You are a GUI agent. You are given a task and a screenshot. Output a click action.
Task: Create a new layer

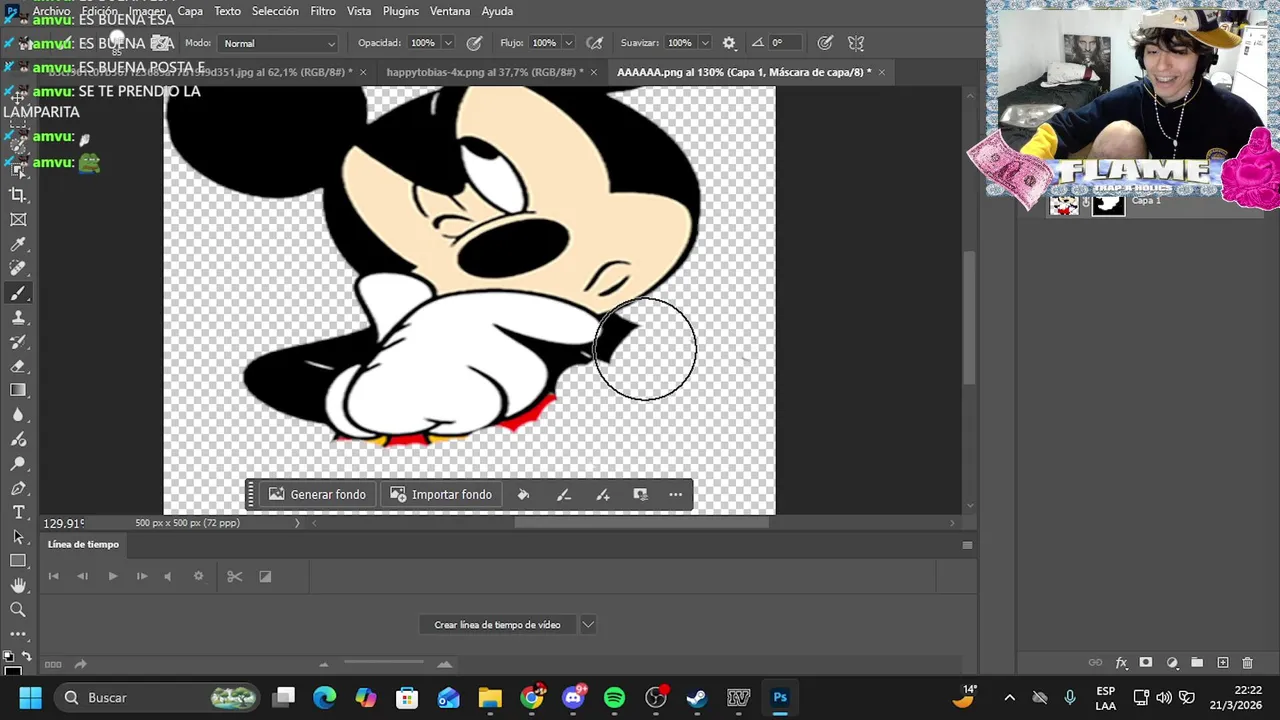1222,663
